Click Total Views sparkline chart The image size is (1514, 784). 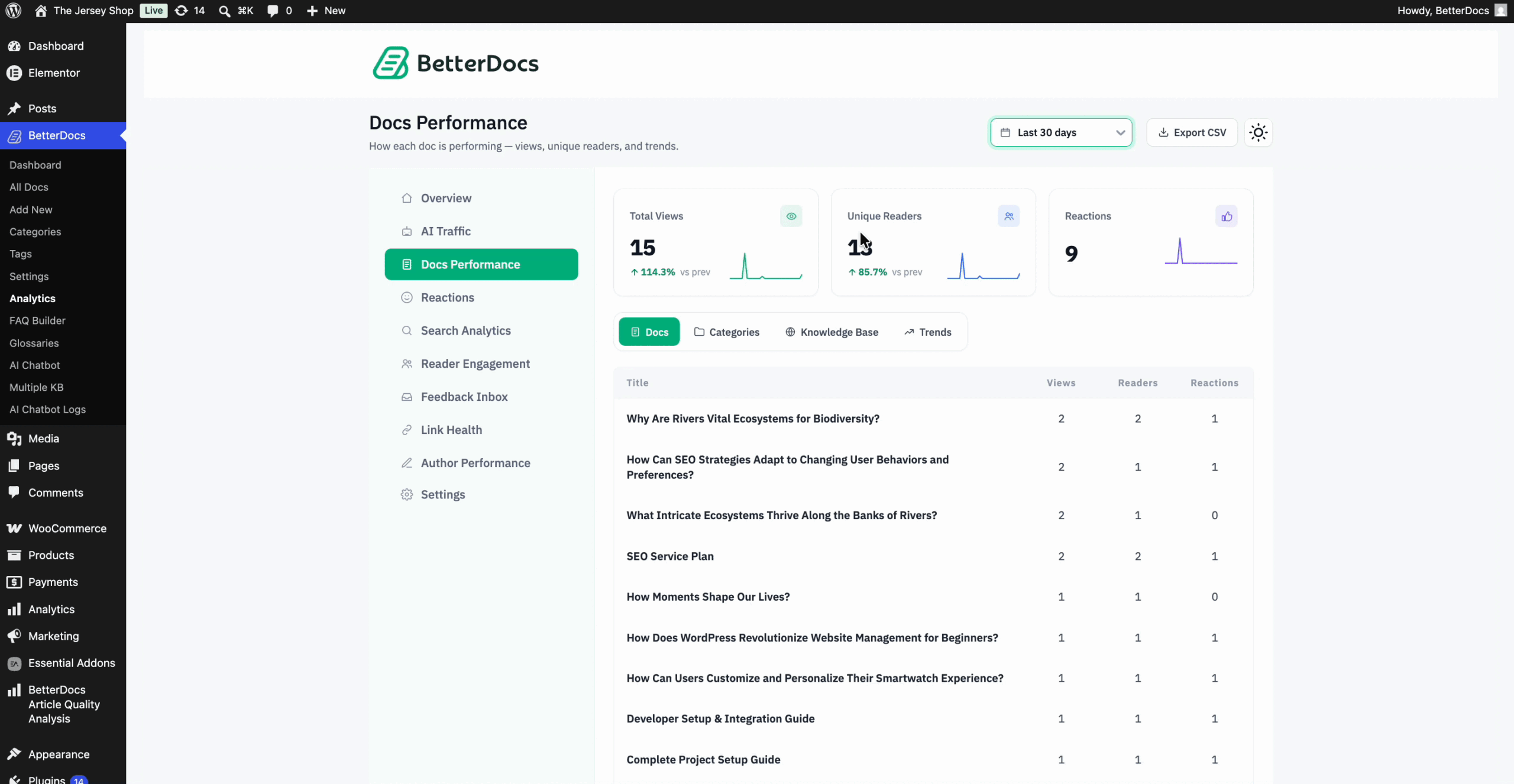[766, 265]
